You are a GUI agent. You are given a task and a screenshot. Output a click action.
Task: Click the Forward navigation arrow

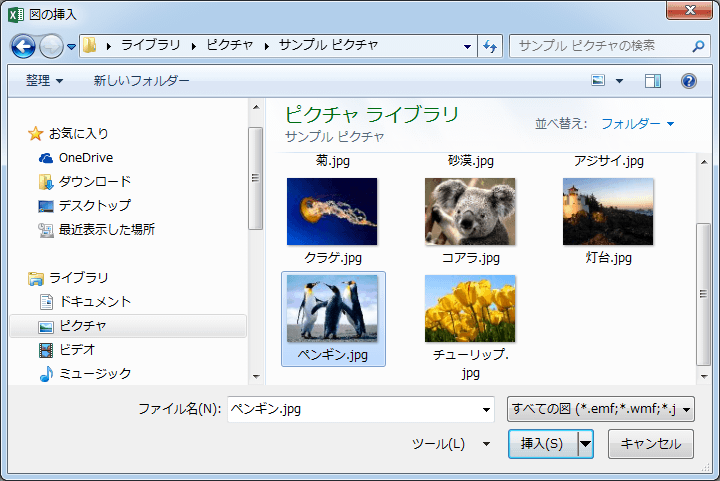51,46
